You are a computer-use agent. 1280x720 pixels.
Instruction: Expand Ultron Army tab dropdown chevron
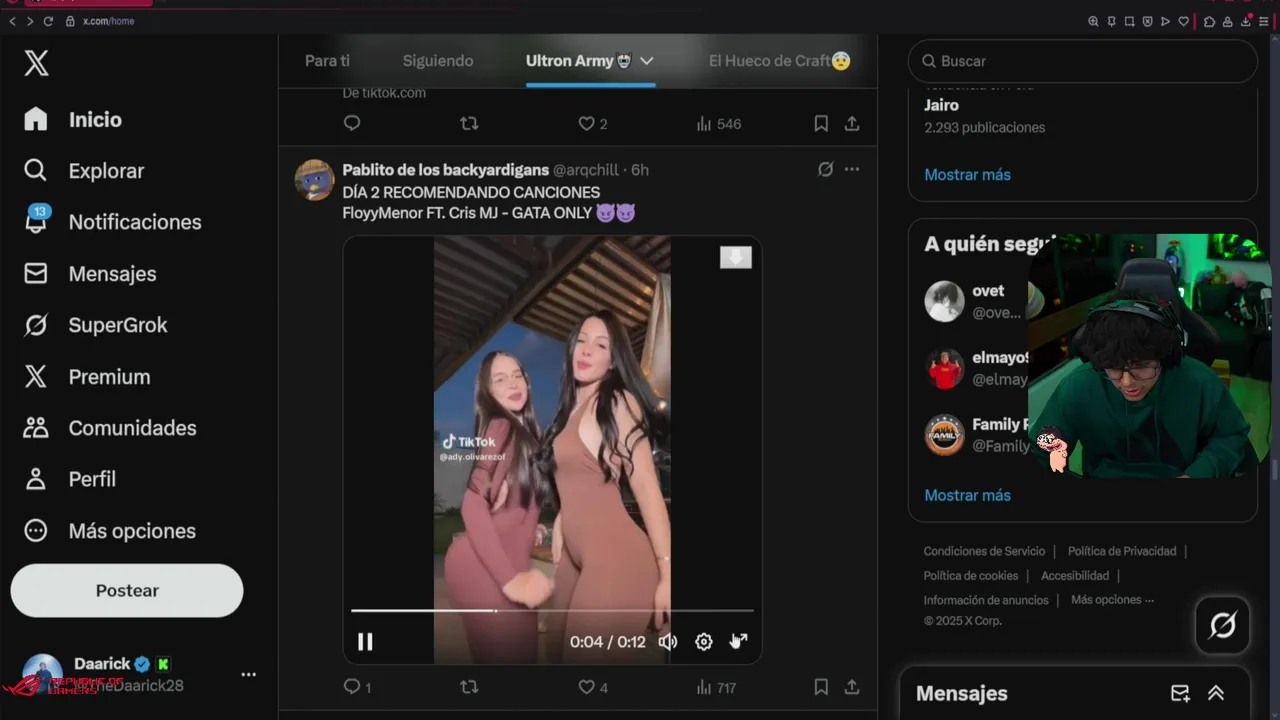pyautogui.click(x=647, y=61)
